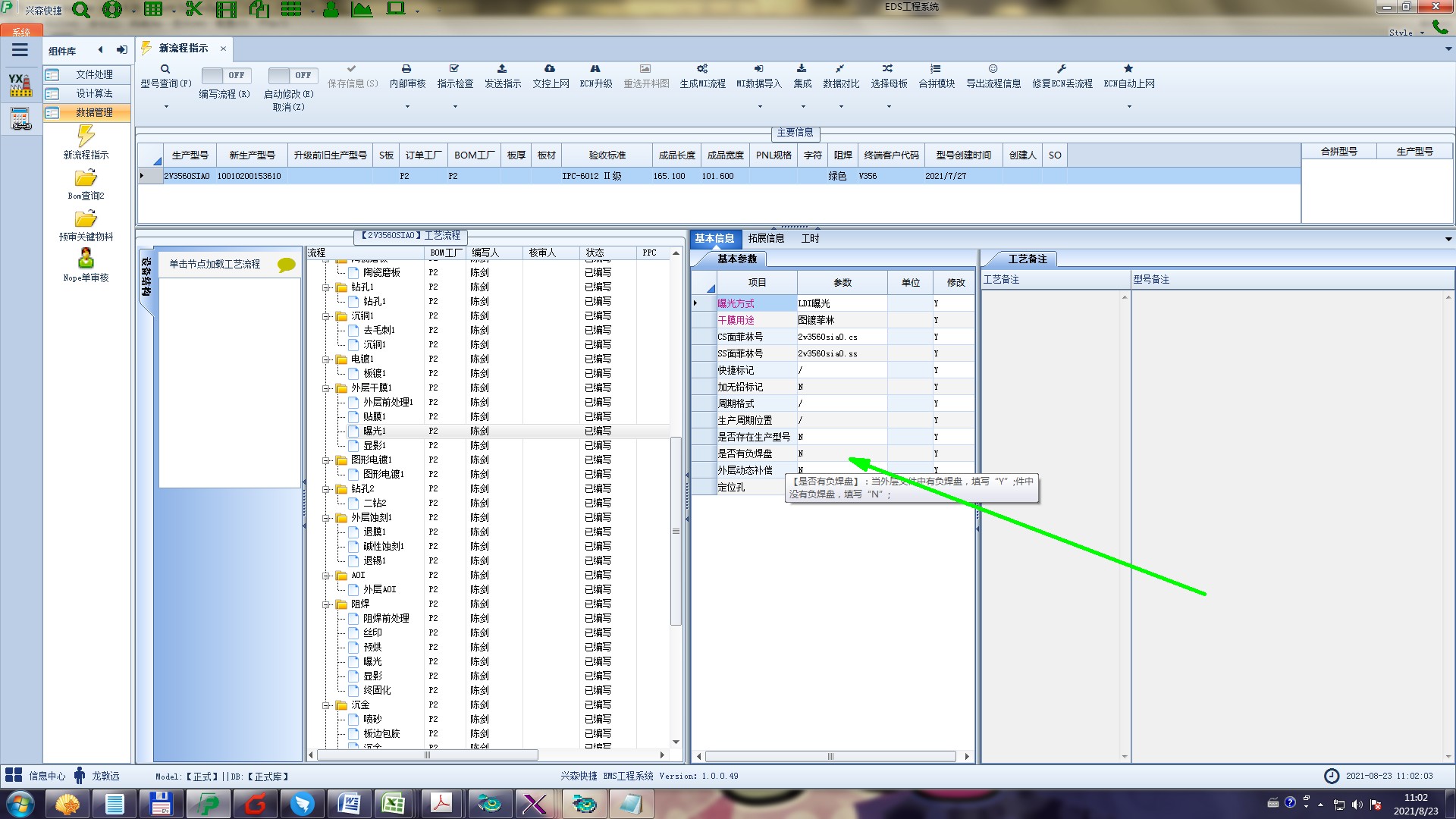Click the 生成MI流程 gears icon
1456x819 pixels.
tap(702, 69)
